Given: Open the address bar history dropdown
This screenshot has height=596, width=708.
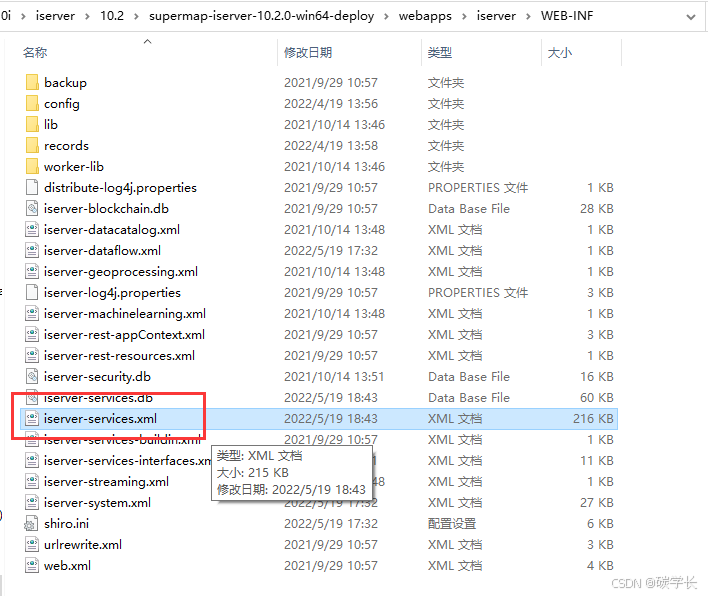Looking at the screenshot, I should (692, 17).
